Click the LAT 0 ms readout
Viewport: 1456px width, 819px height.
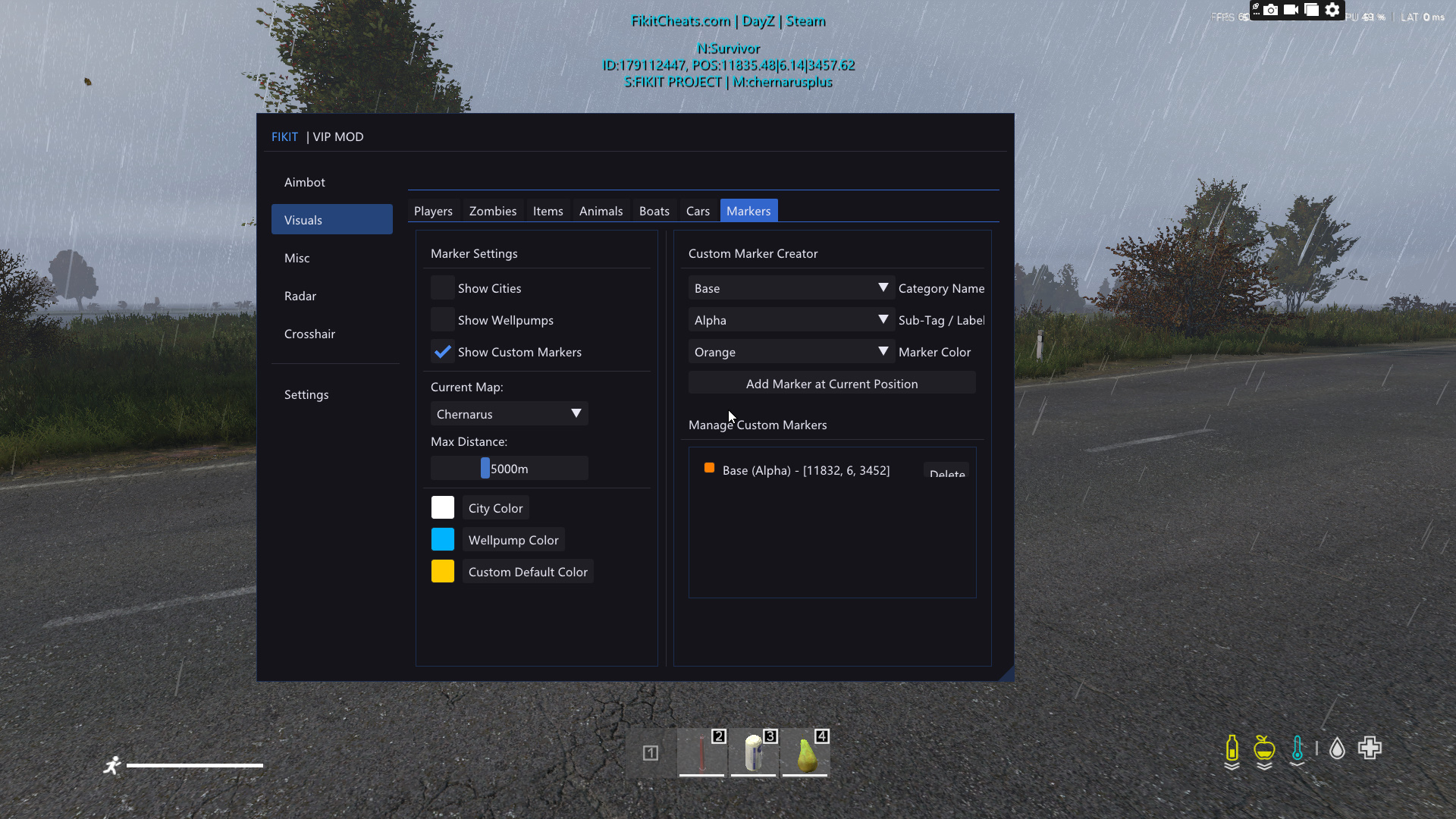pos(1423,17)
